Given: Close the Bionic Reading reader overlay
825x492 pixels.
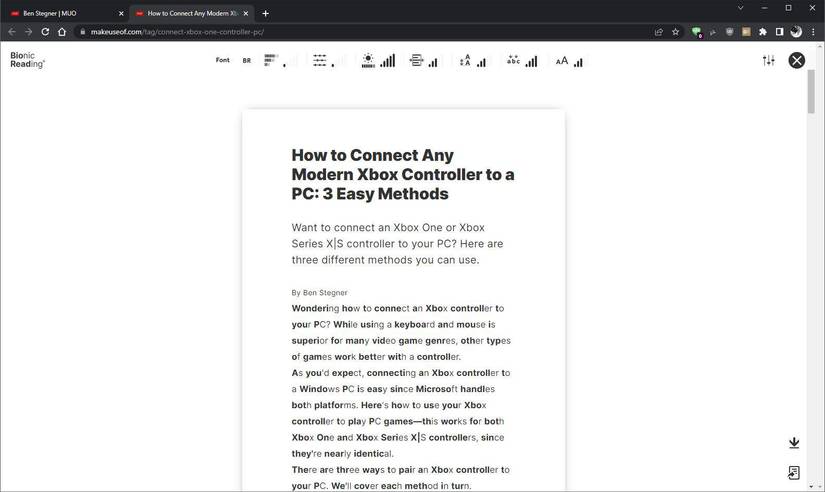Looking at the screenshot, I should 797,61.
